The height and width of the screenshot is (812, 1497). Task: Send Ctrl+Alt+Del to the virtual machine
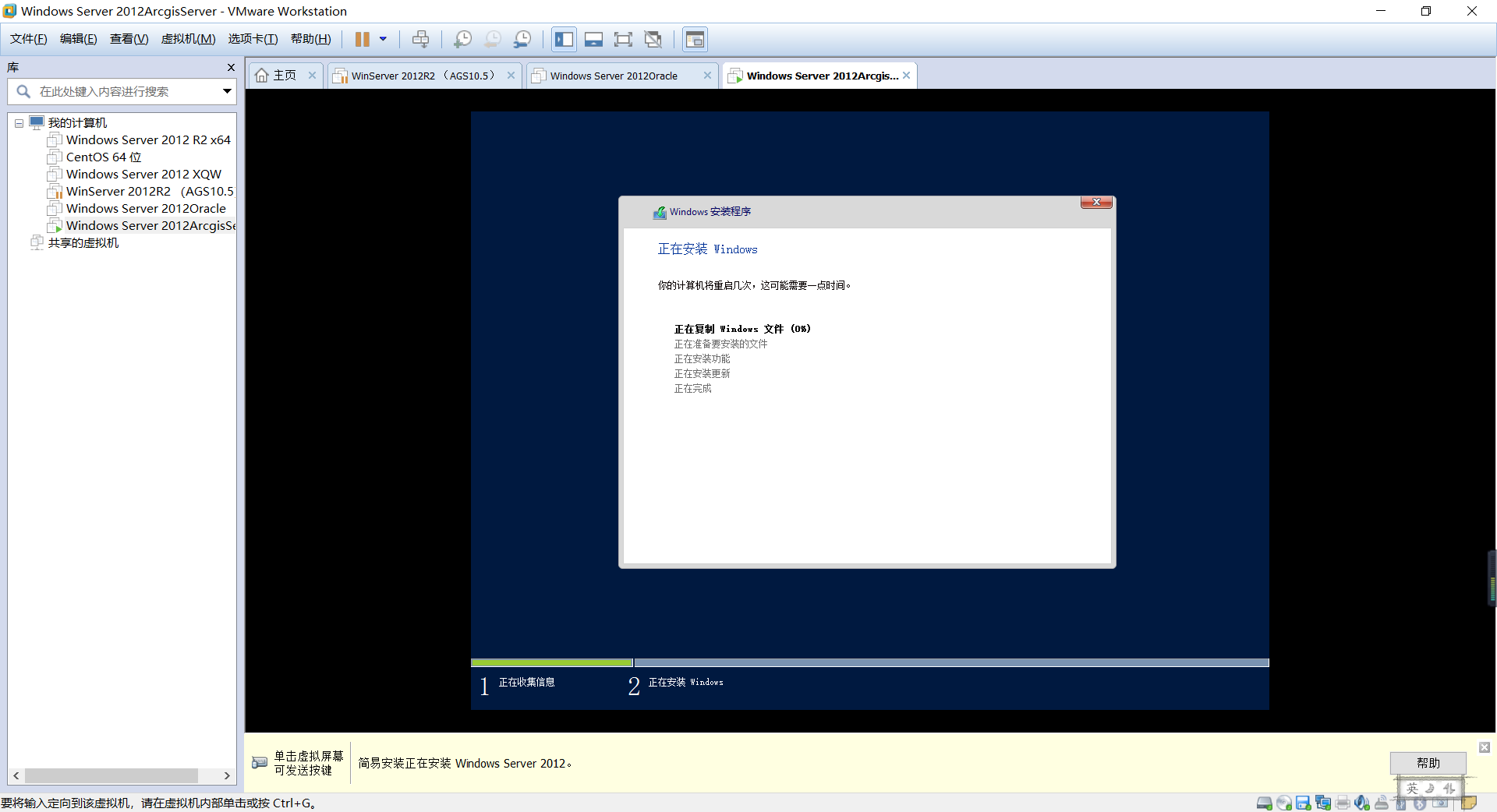coord(421,39)
